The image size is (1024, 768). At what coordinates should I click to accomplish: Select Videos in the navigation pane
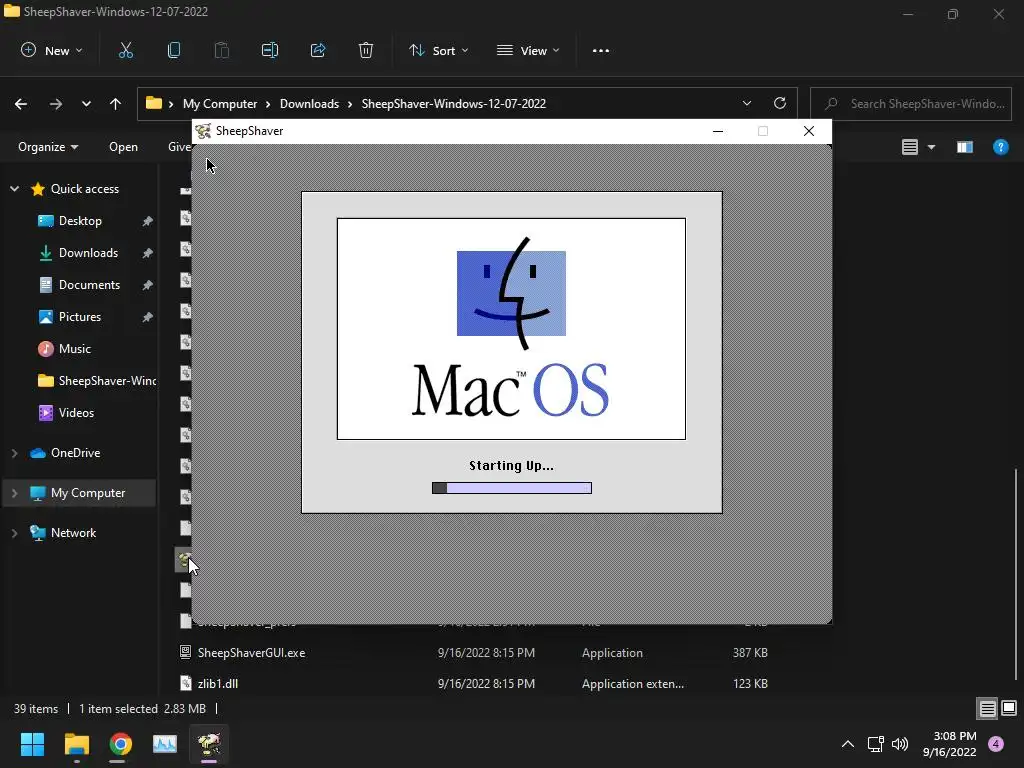click(x=76, y=413)
